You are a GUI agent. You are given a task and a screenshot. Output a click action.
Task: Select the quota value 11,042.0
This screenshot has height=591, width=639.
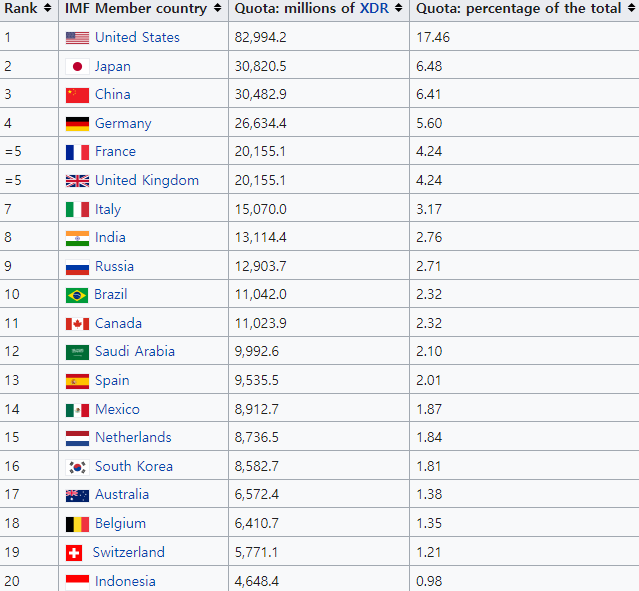coord(260,294)
